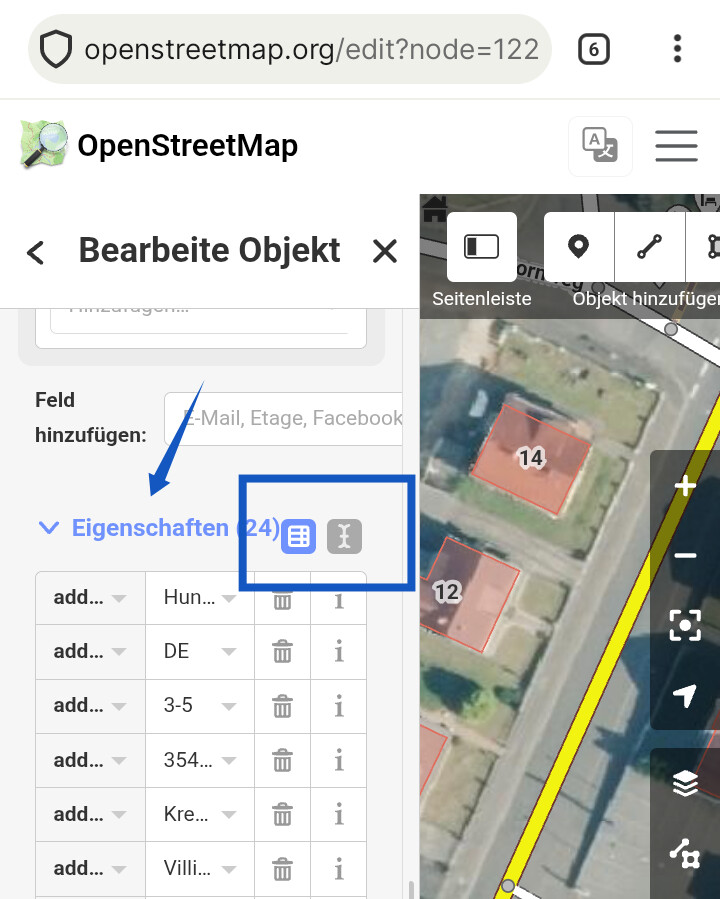Tap the shield site-security icon
This screenshot has width=720, height=899.
pyautogui.click(x=56, y=49)
